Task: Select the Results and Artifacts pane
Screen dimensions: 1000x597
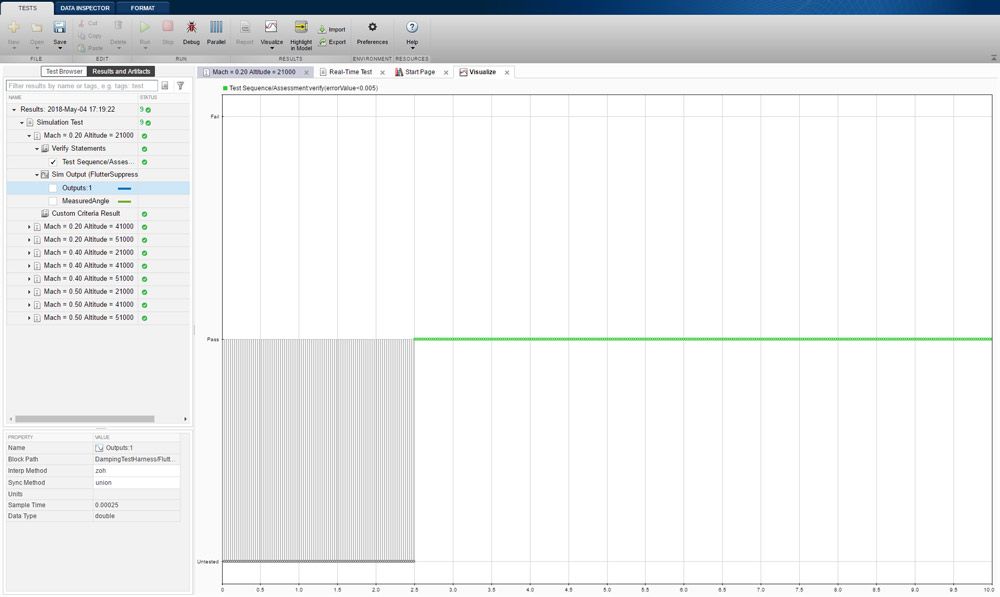Action: click(x=121, y=71)
